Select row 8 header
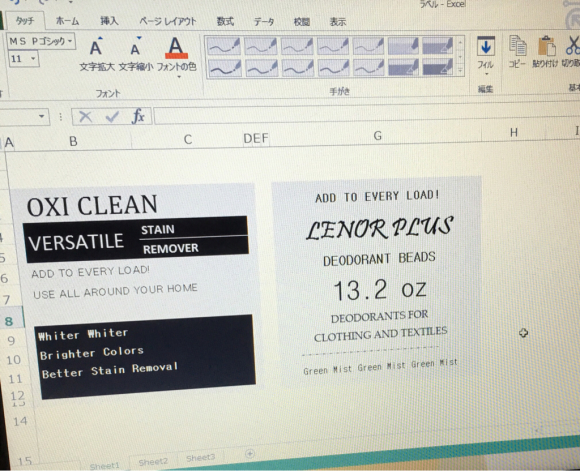This screenshot has height=471, width=580. (9, 322)
